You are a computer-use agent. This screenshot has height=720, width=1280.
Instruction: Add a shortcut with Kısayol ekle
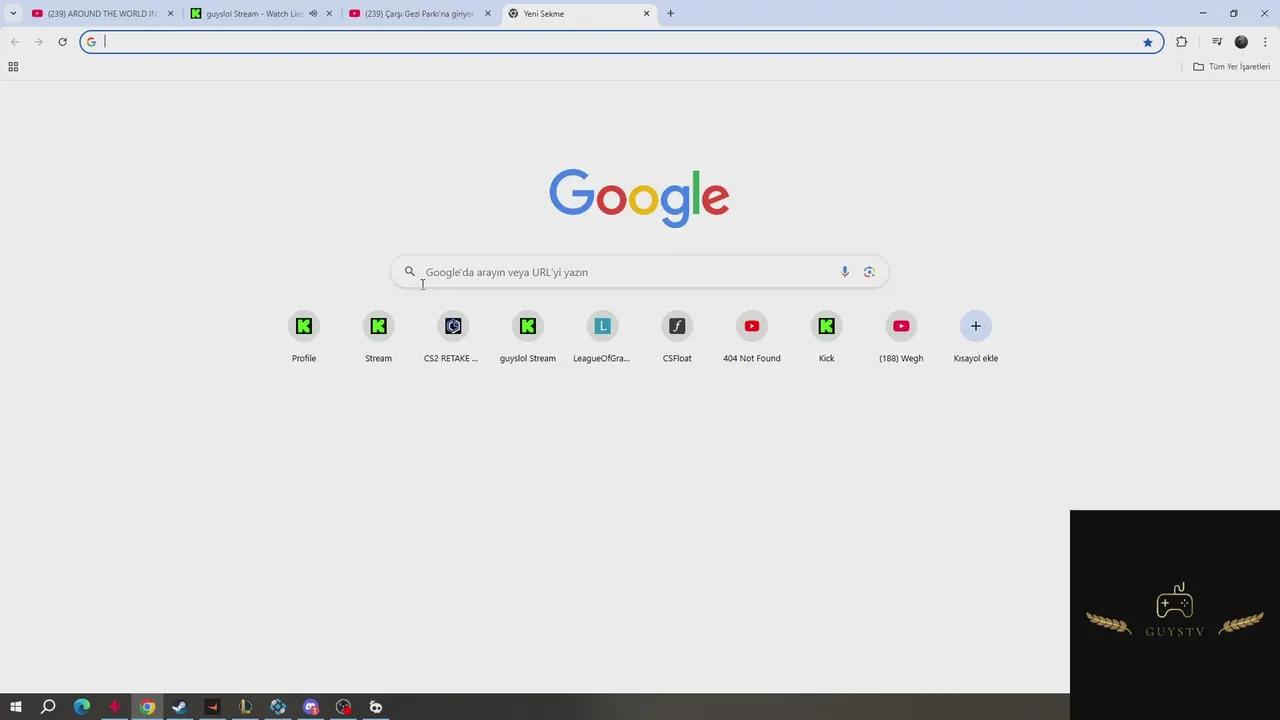coord(976,337)
